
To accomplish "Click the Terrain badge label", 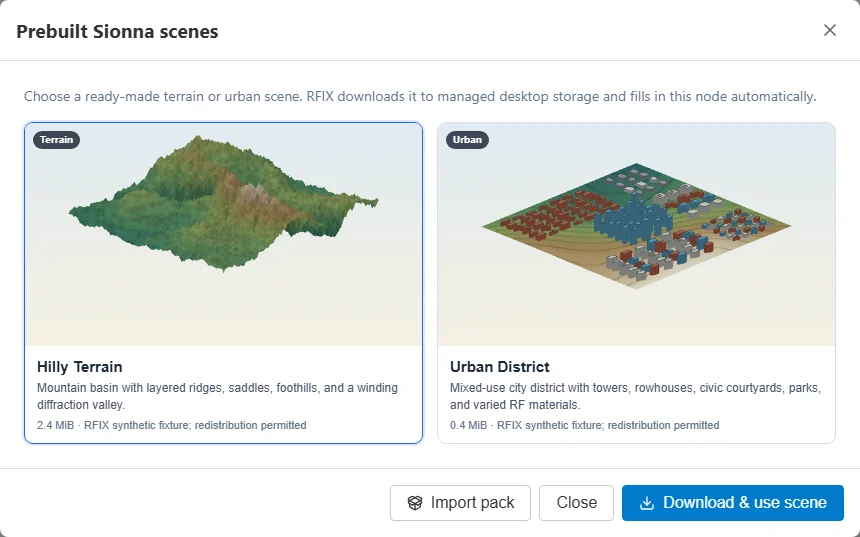I will [56, 140].
